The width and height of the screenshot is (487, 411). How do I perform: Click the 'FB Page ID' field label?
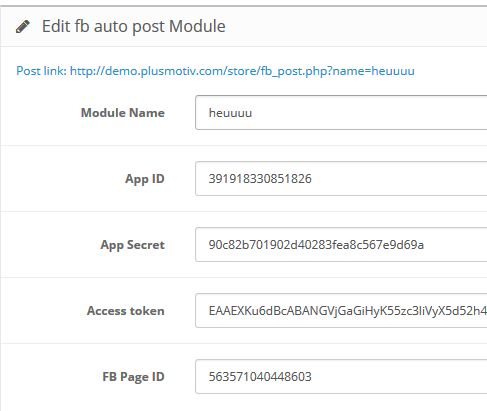coord(133,377)
